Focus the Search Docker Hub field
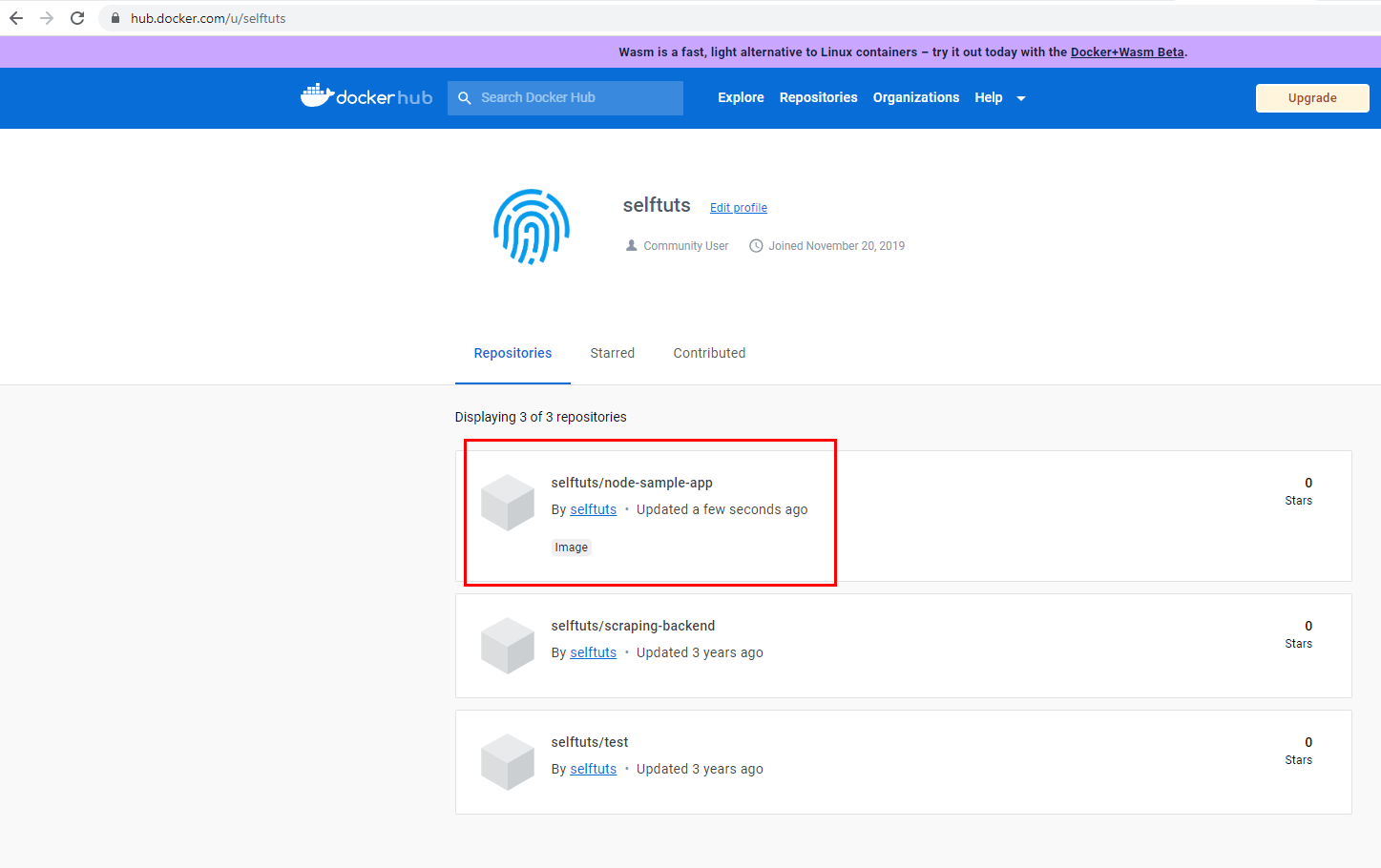This screenshot has height=868, width=1381. click(565, 98)
